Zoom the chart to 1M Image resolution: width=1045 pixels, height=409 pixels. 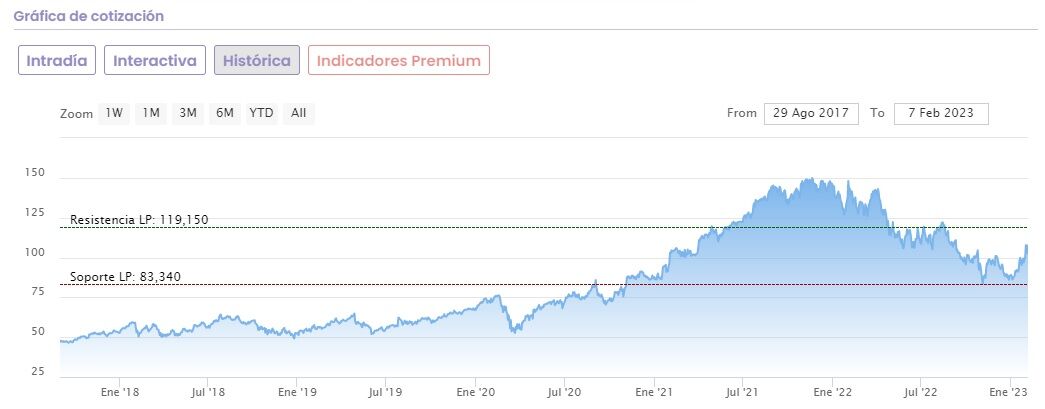coord(151,113)
